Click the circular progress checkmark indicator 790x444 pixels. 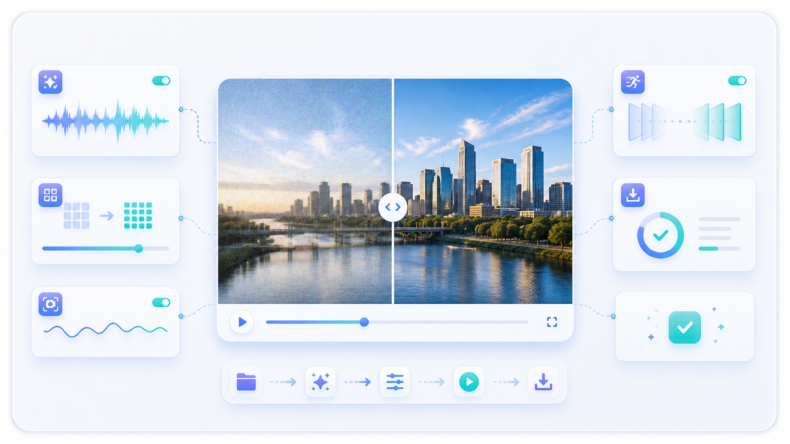coord(661,235)
